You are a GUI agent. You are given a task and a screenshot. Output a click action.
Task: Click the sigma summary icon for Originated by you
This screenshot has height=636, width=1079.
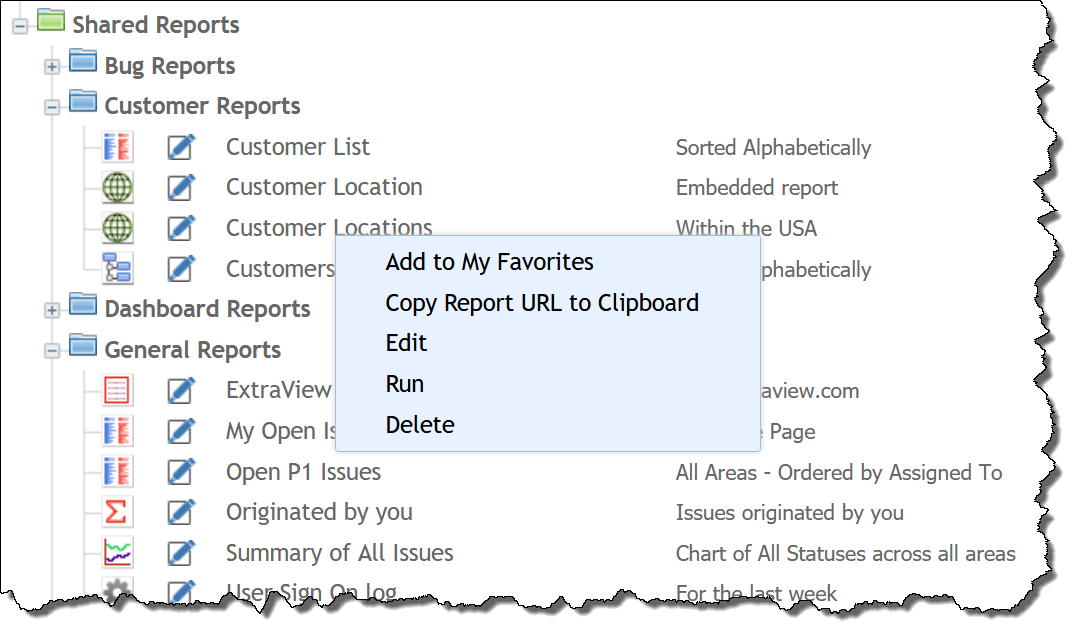(x=117, y=512)
